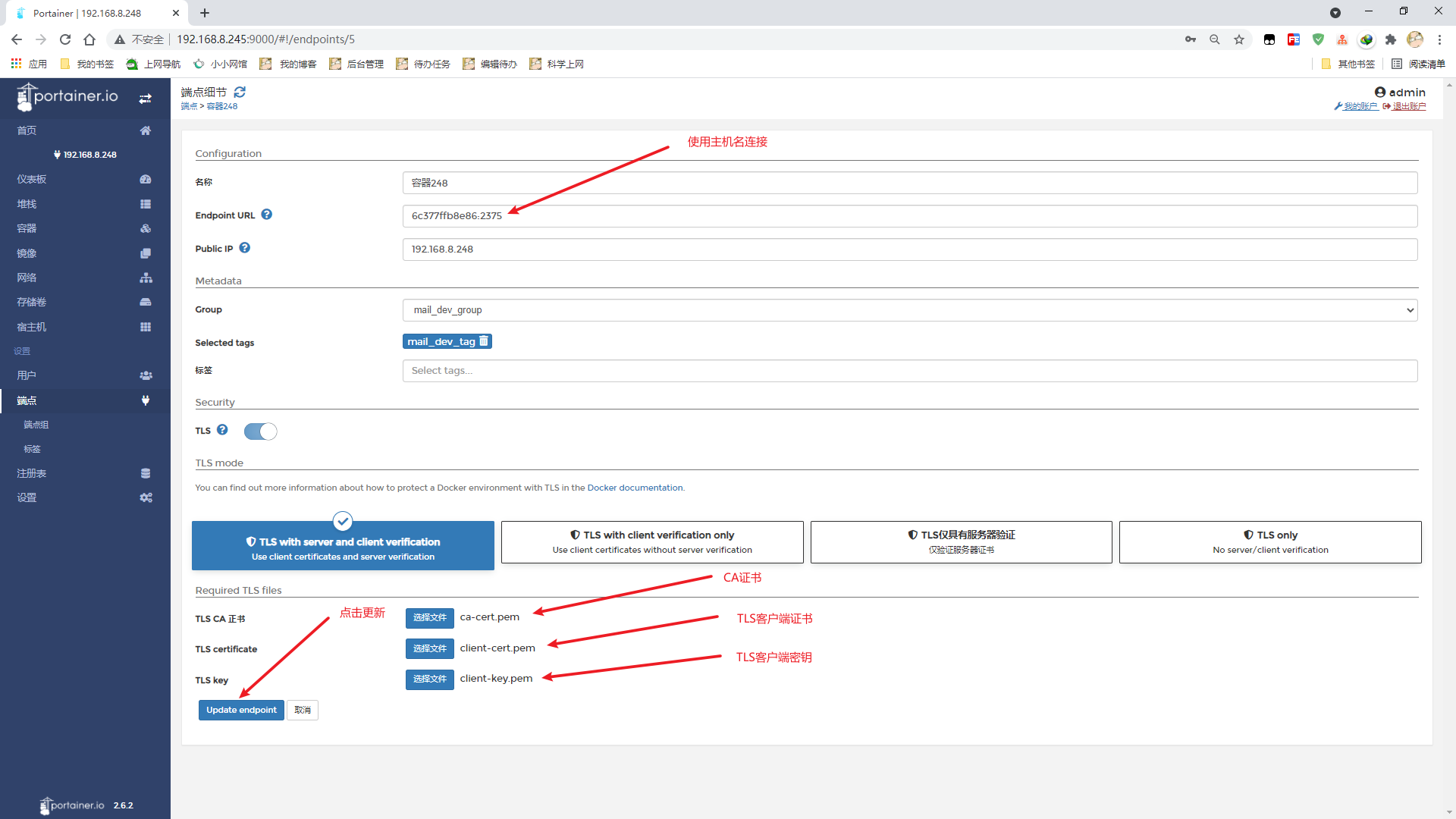This screenshot has width=1456, height=819.
Task: Open 容器 containers in sidebar
Action: [x=27, y=228]
